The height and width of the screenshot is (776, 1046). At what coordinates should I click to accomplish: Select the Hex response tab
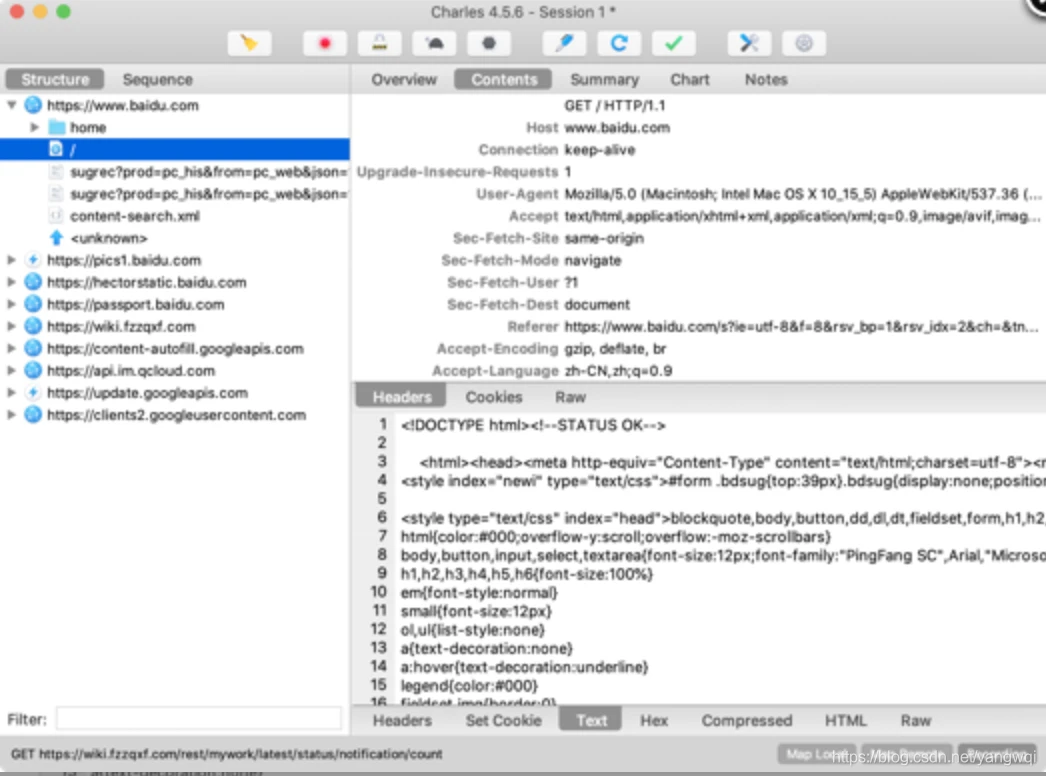point(654,720)
